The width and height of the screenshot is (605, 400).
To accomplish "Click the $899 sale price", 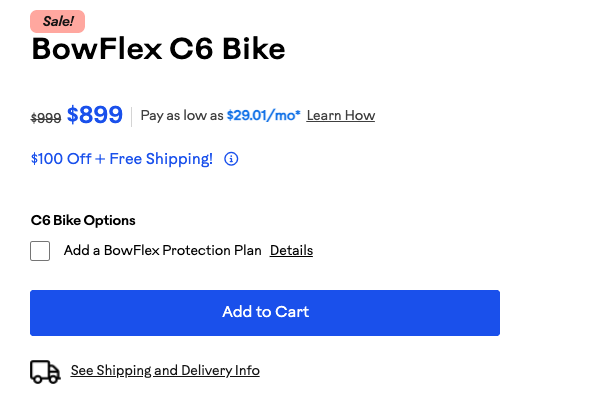I will click(94, 116).
